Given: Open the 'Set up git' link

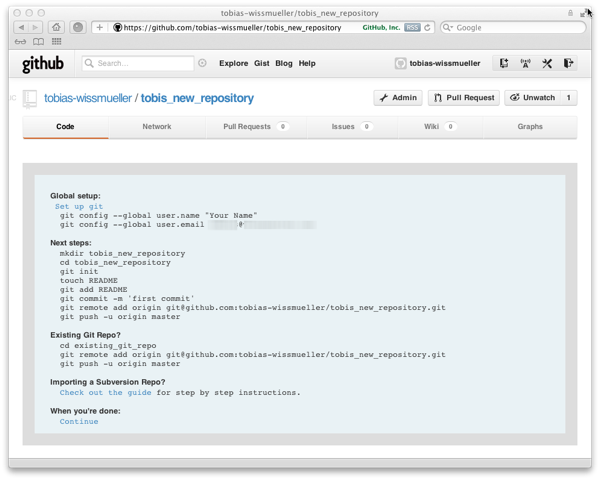Looking at the screenshot, I should pyautogui.click(x=79, y=206).
